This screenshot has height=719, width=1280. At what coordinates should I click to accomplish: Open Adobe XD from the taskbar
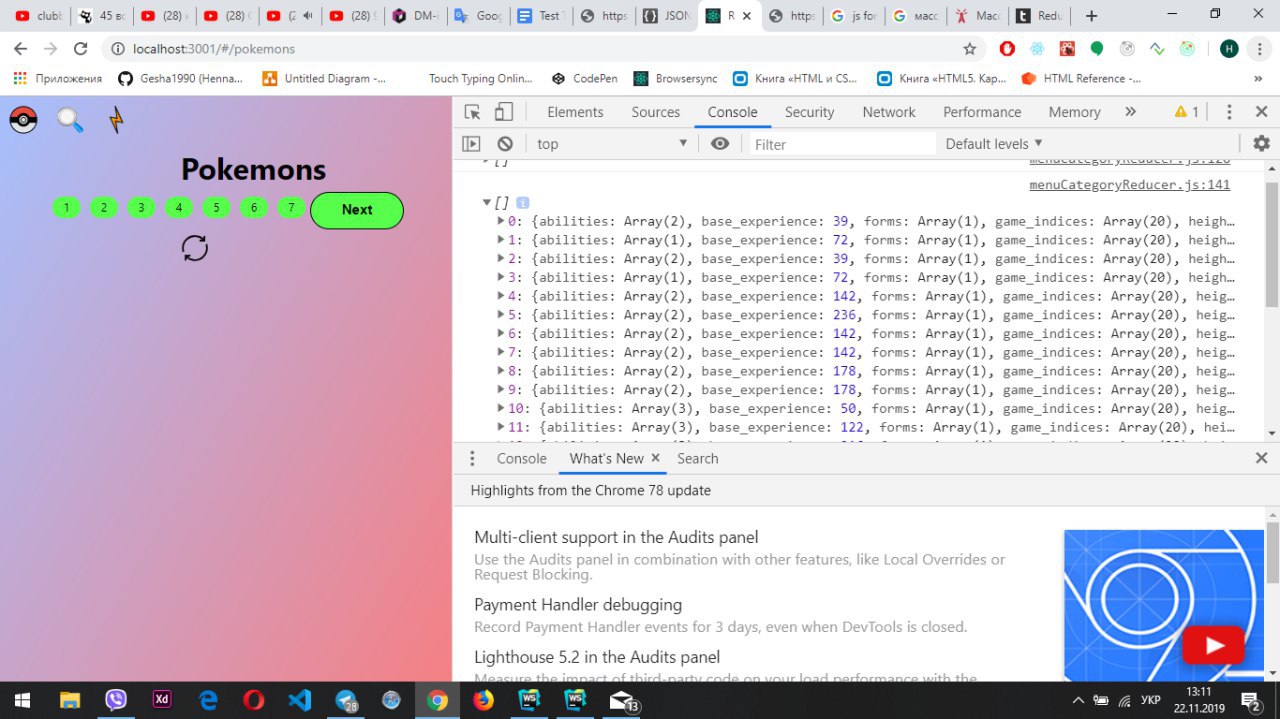click(x=161, y=700)
